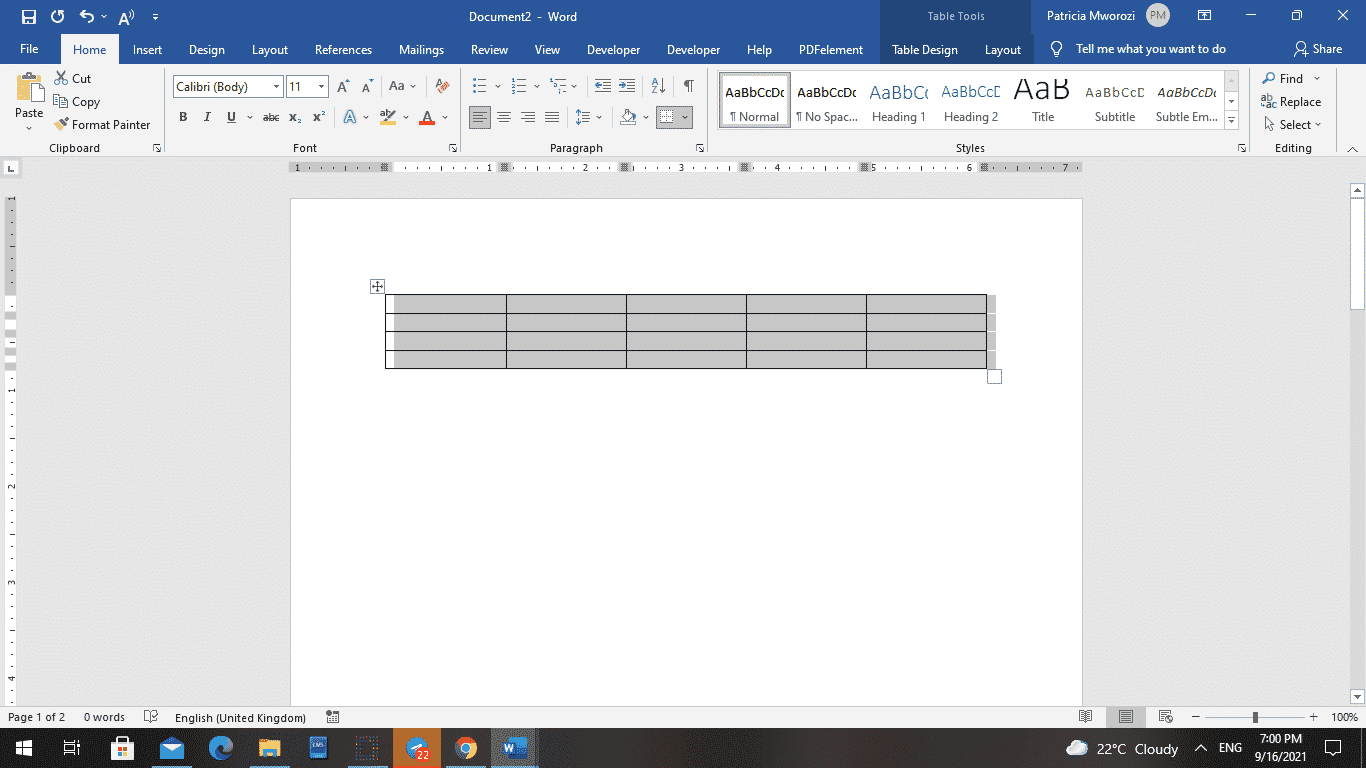1366x768 pixels.
Task: Expand the line spacing options
Action: tap(598, 117)
